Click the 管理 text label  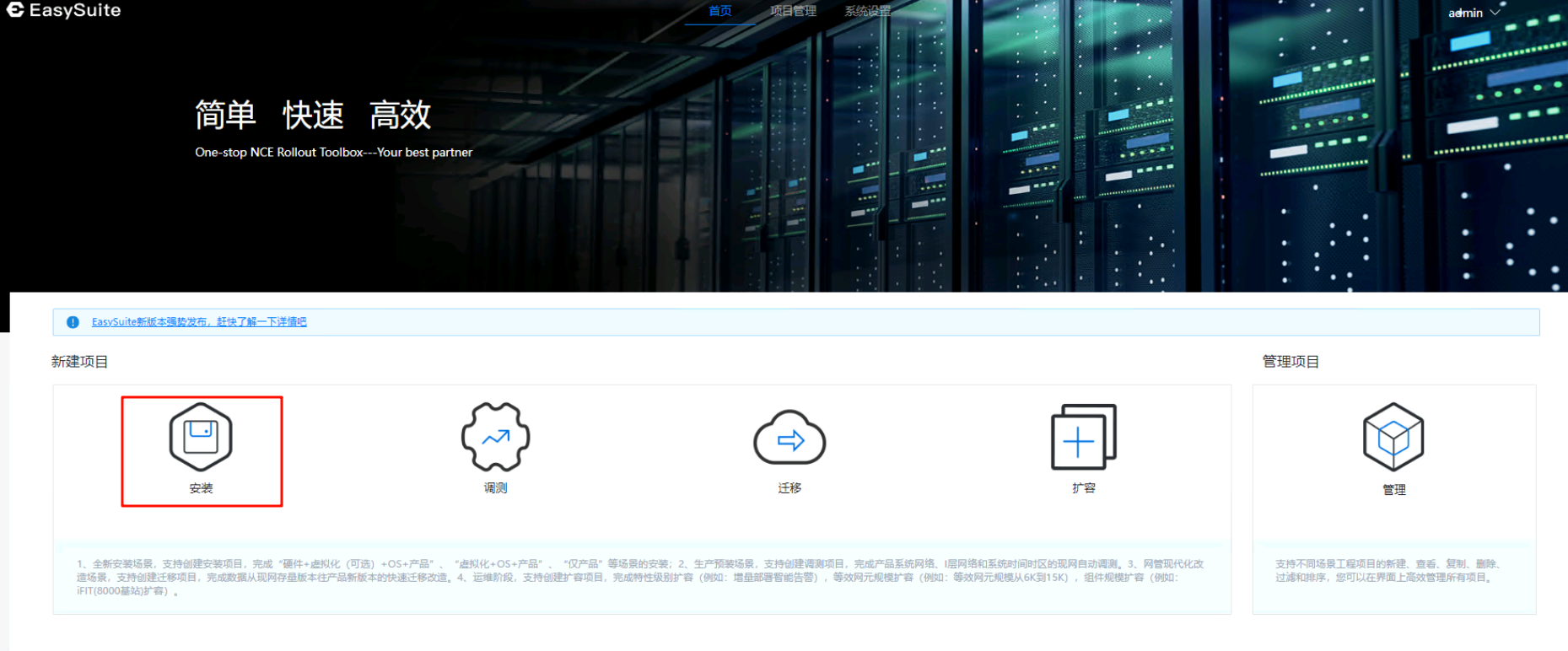tap(1393, 490)
